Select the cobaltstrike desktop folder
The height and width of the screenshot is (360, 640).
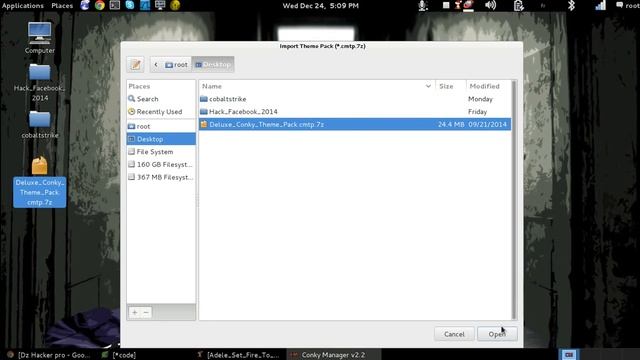pyautogui.click(x=40, y=124)
